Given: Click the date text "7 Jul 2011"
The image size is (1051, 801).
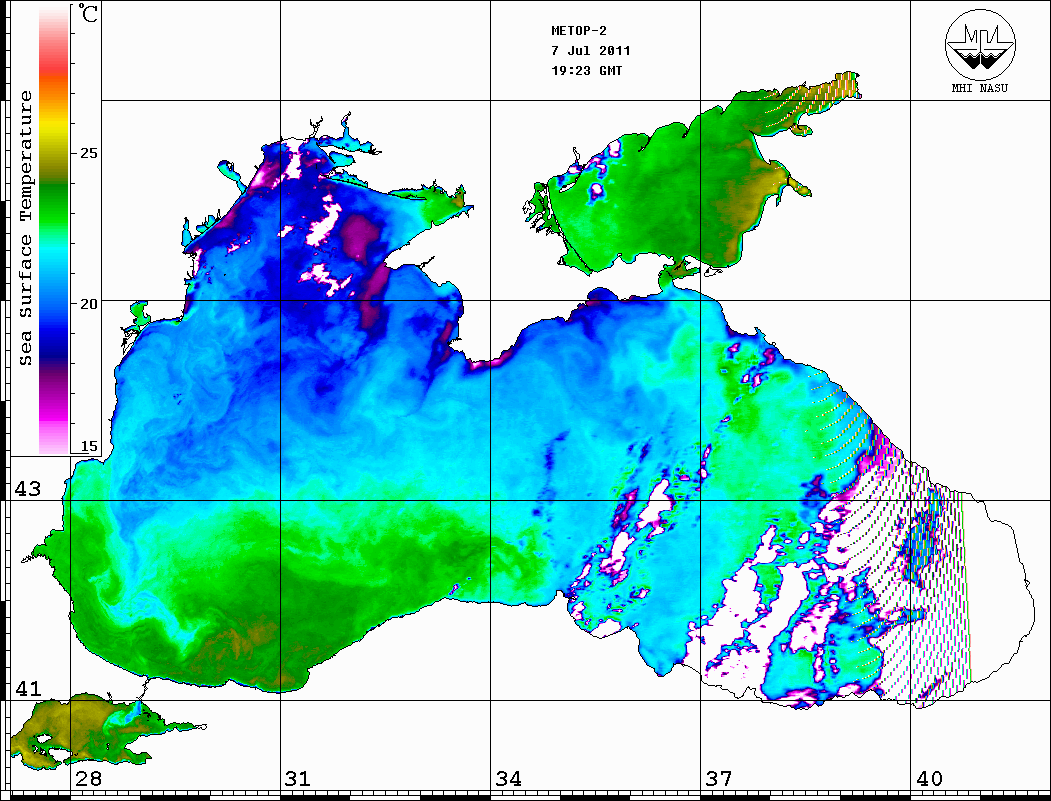Looking at the screenshot, I should click(x=591, y=51).
